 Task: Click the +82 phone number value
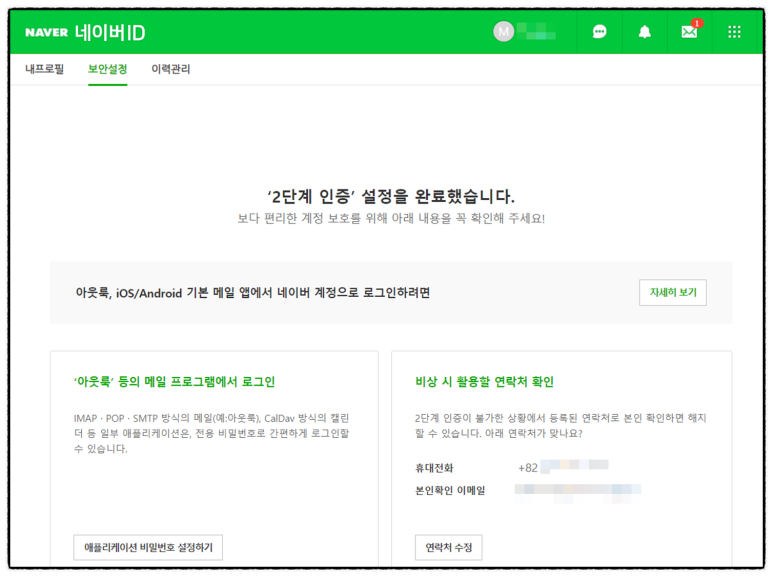(x=563, y=467)
